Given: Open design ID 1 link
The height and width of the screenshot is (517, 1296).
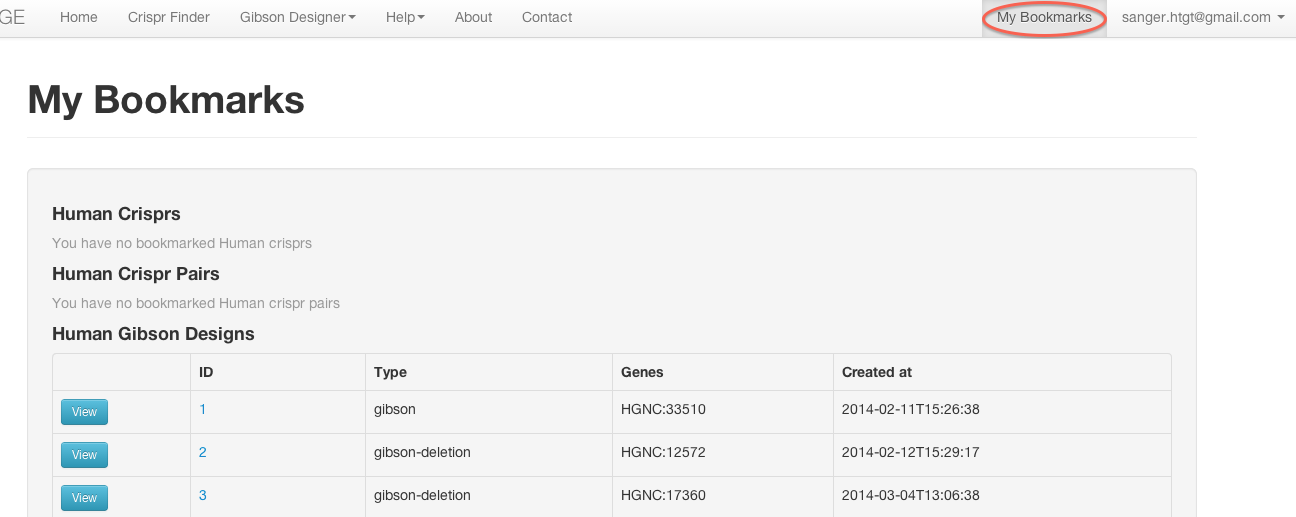Looking at the screenshot, I should (x=203, y=409).
